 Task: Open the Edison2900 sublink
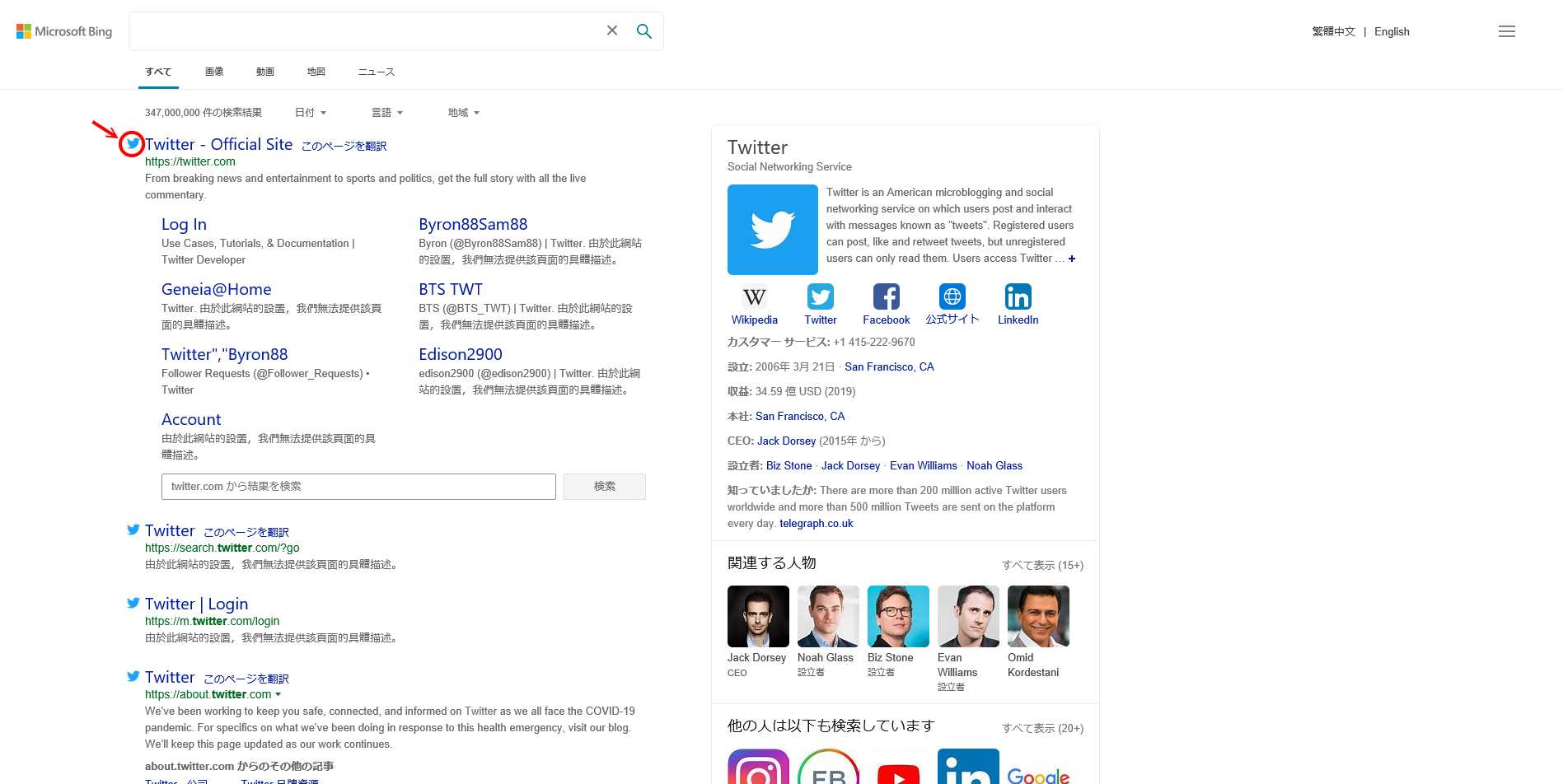(461, 354)
